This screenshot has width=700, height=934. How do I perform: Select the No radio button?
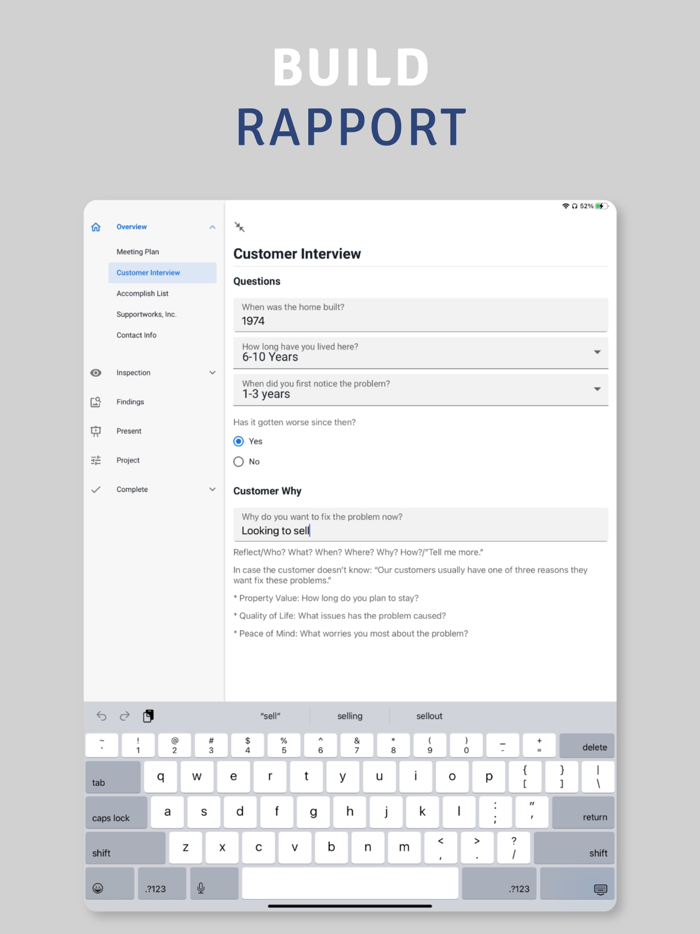[239, 462]
